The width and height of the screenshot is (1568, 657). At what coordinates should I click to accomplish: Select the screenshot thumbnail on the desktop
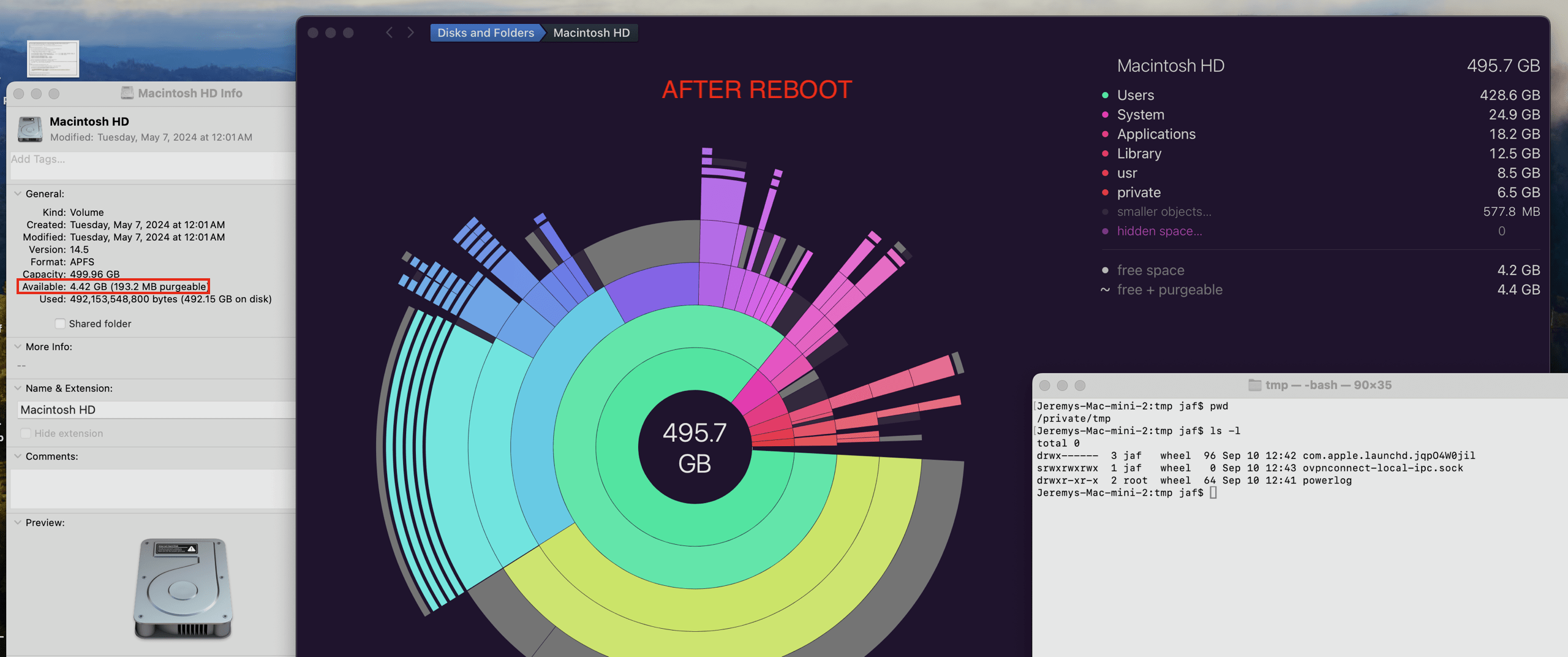[x=53, y=58]
